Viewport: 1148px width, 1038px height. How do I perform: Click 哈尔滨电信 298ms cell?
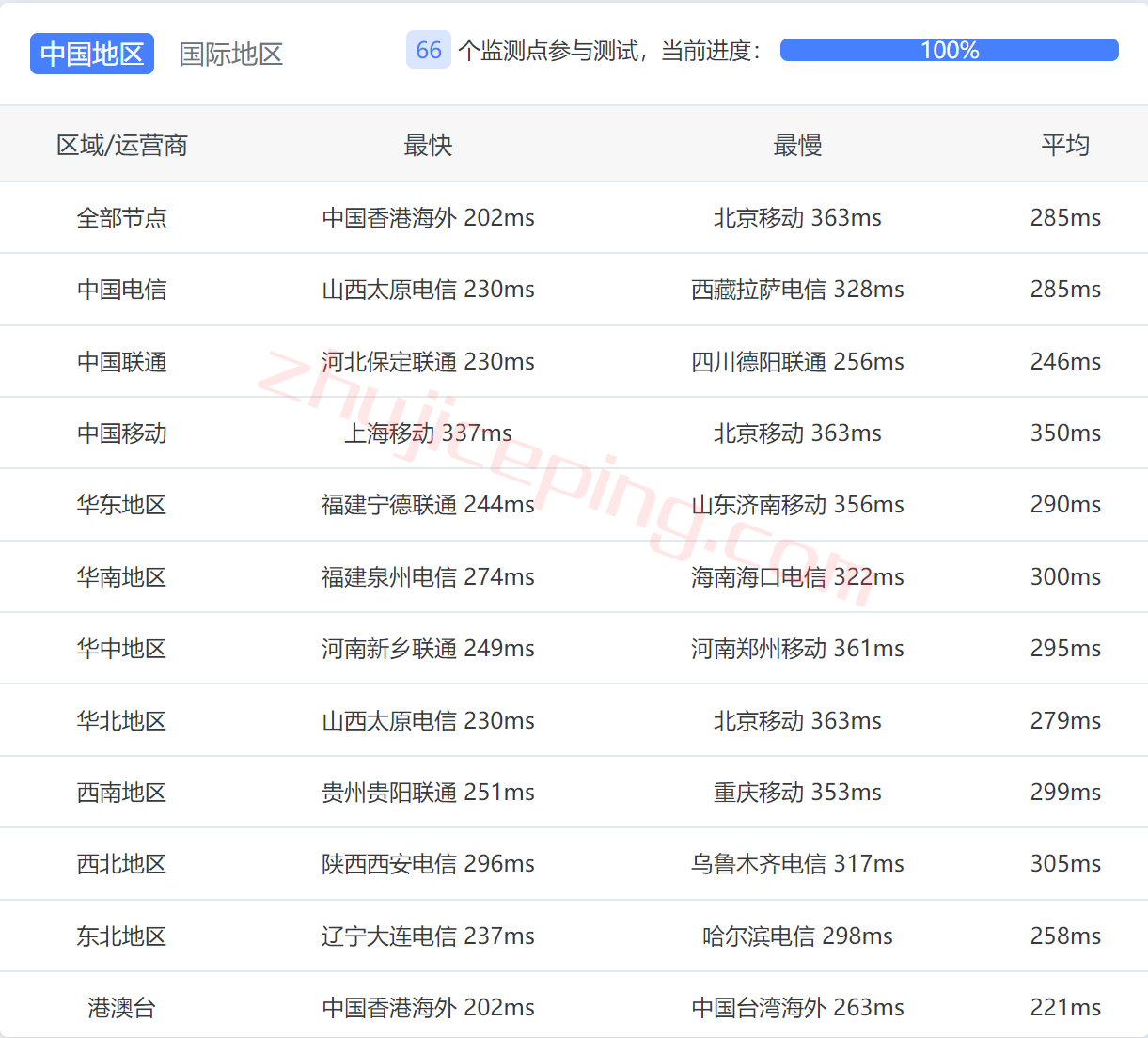pos(797,936)
